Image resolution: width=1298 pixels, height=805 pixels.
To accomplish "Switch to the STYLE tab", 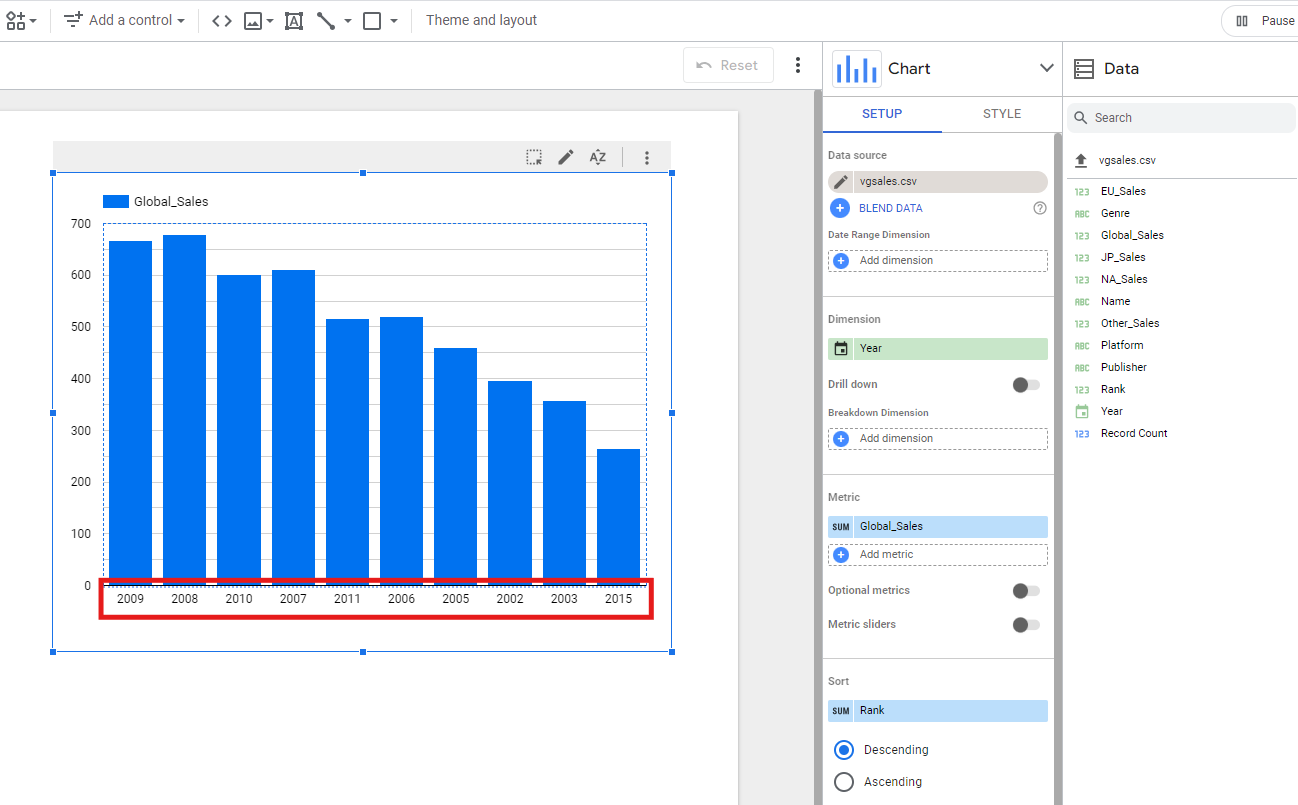I will pos(1001,114).
